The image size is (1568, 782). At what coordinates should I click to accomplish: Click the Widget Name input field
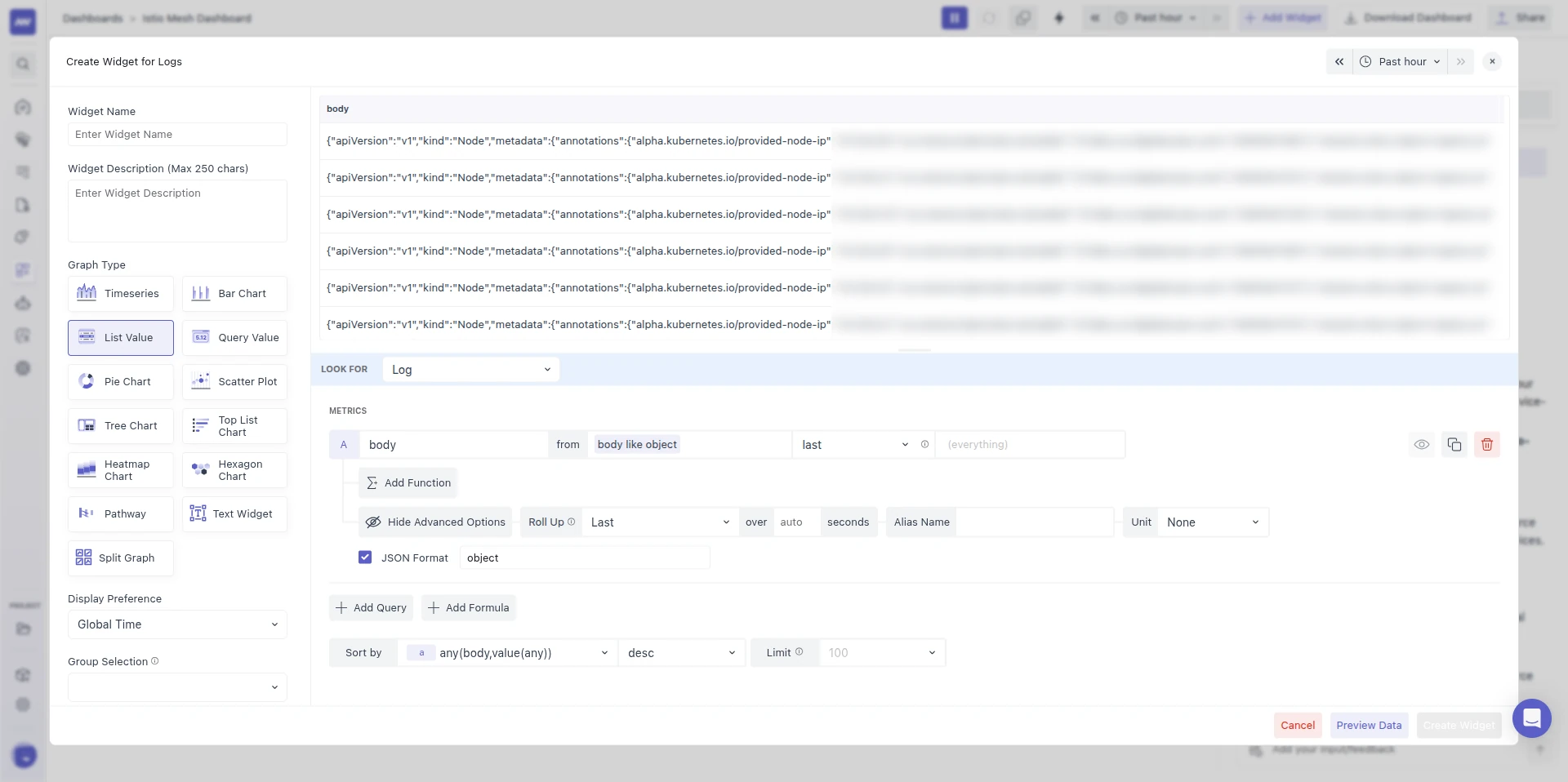pyautogui.click(x=177, y=135)
